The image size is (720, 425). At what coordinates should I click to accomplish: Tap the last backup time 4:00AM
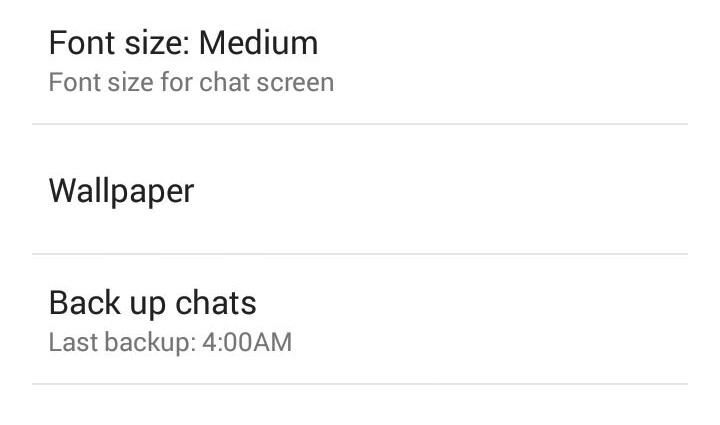point(247,342)
